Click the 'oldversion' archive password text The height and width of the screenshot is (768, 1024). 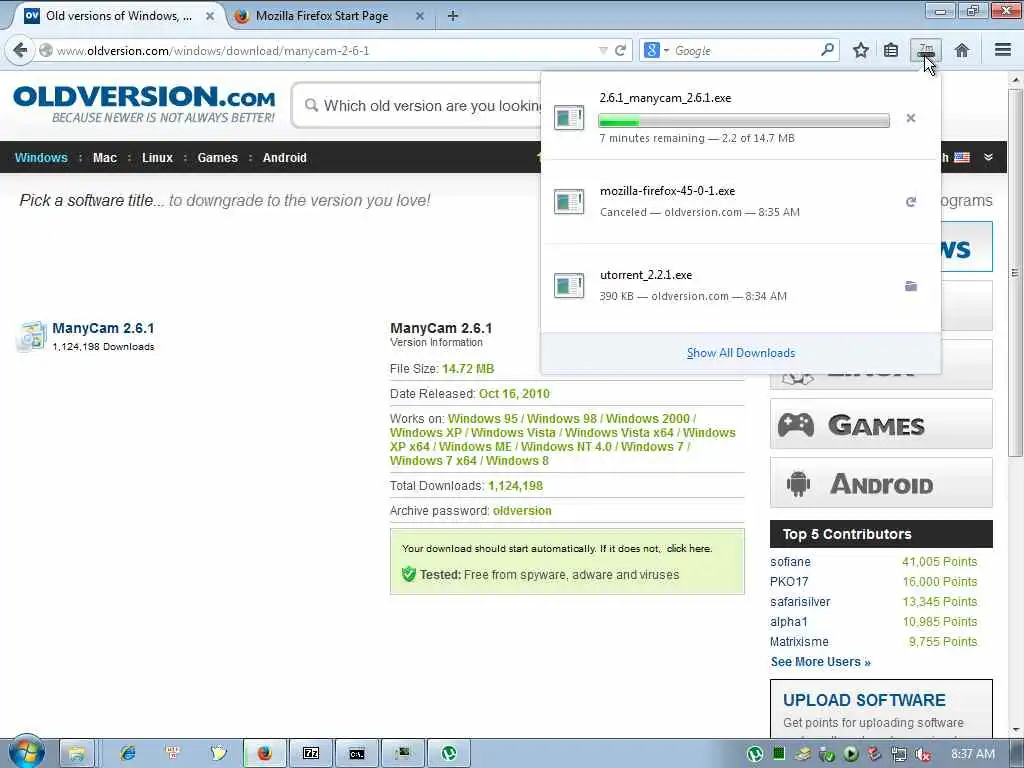coord(522,511)
